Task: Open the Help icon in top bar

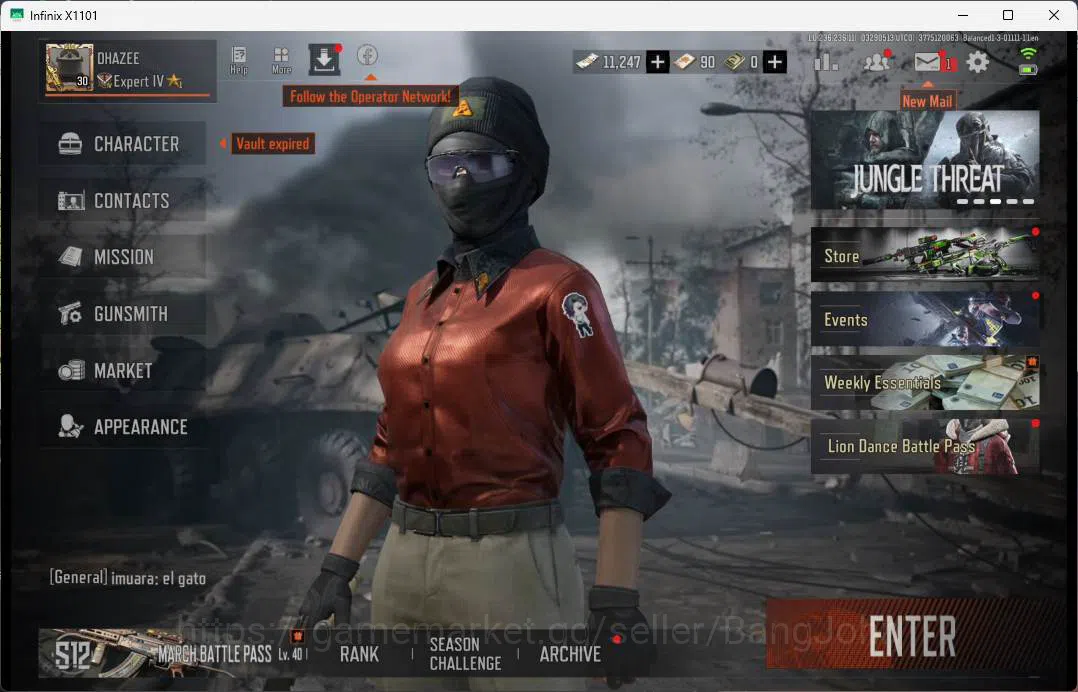Action: [239, 60]
